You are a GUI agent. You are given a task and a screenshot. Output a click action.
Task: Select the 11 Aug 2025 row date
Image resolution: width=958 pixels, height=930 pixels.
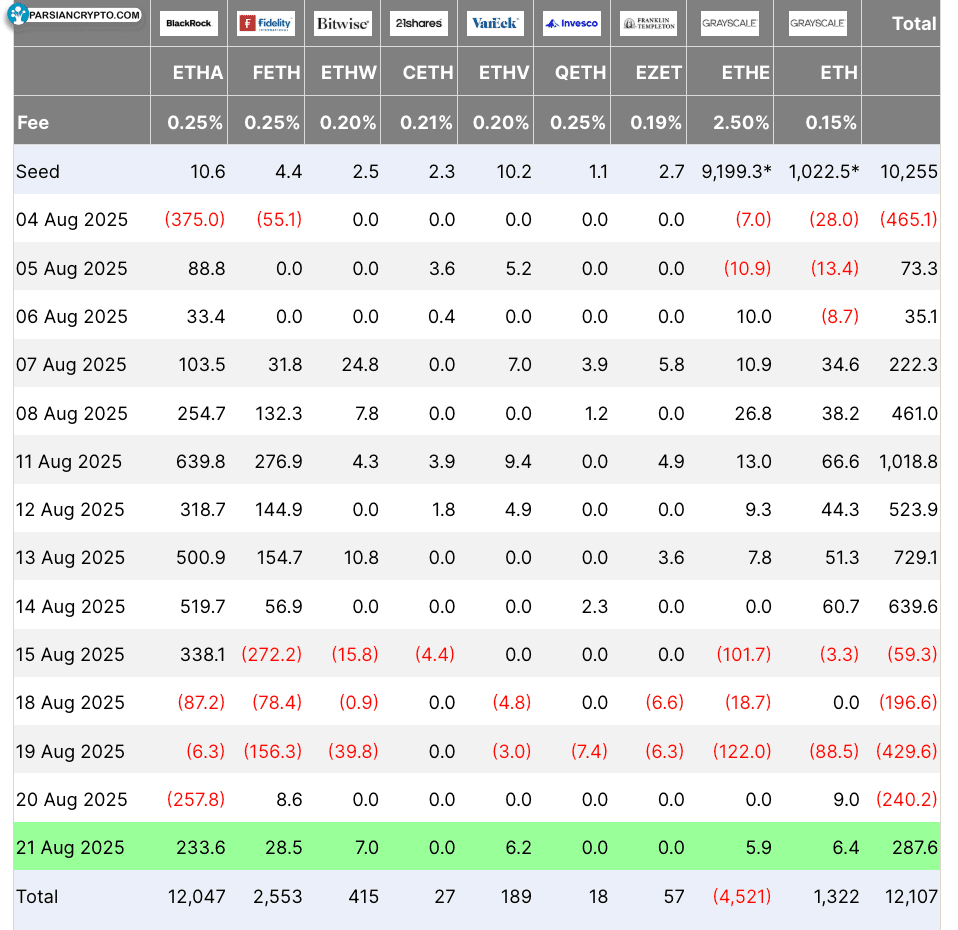(x=69, y=461)
